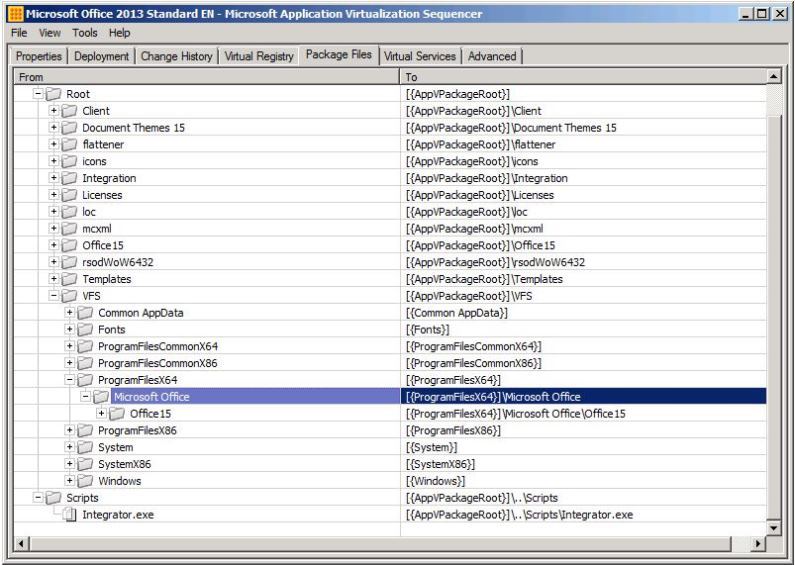Screen dimensions: 795x565
Task: Click the vertical scrollbar up arrow
Action: point(774,77)
